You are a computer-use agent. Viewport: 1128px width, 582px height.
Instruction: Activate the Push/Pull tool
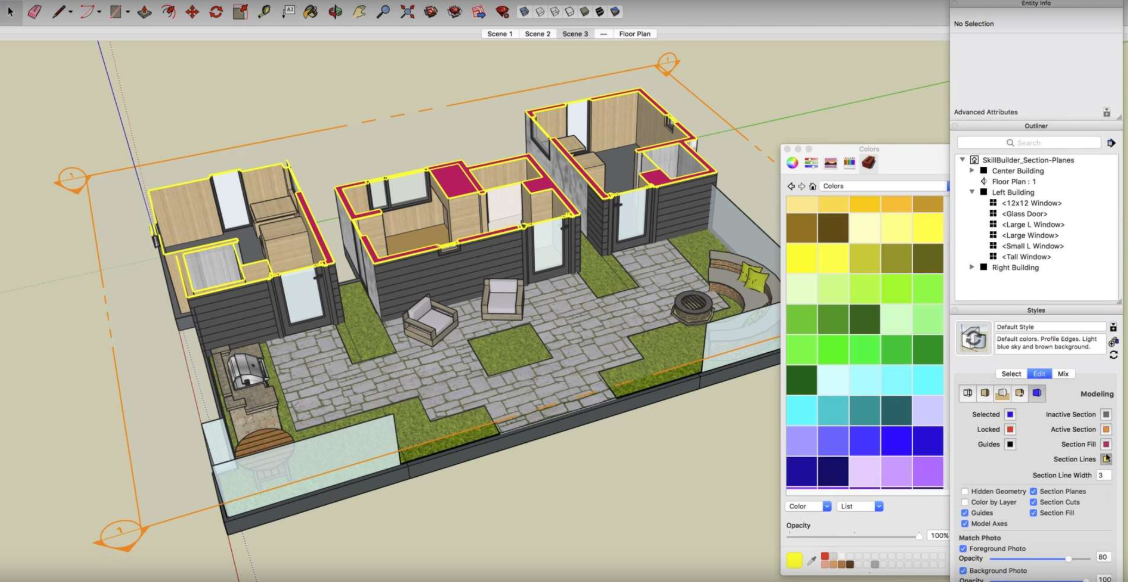pyautogui.click(x=145, y=12)
